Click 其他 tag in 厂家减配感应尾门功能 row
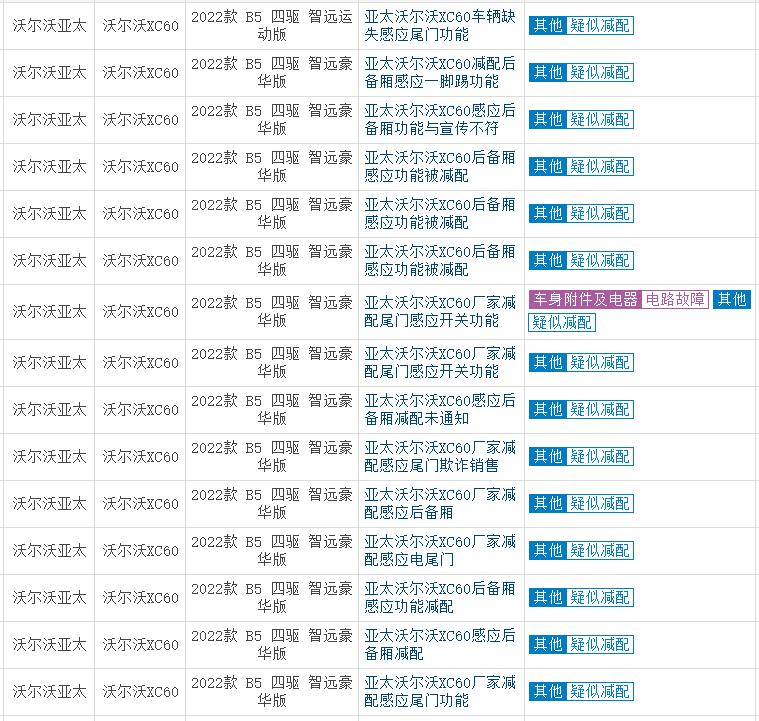 [547, 691]
